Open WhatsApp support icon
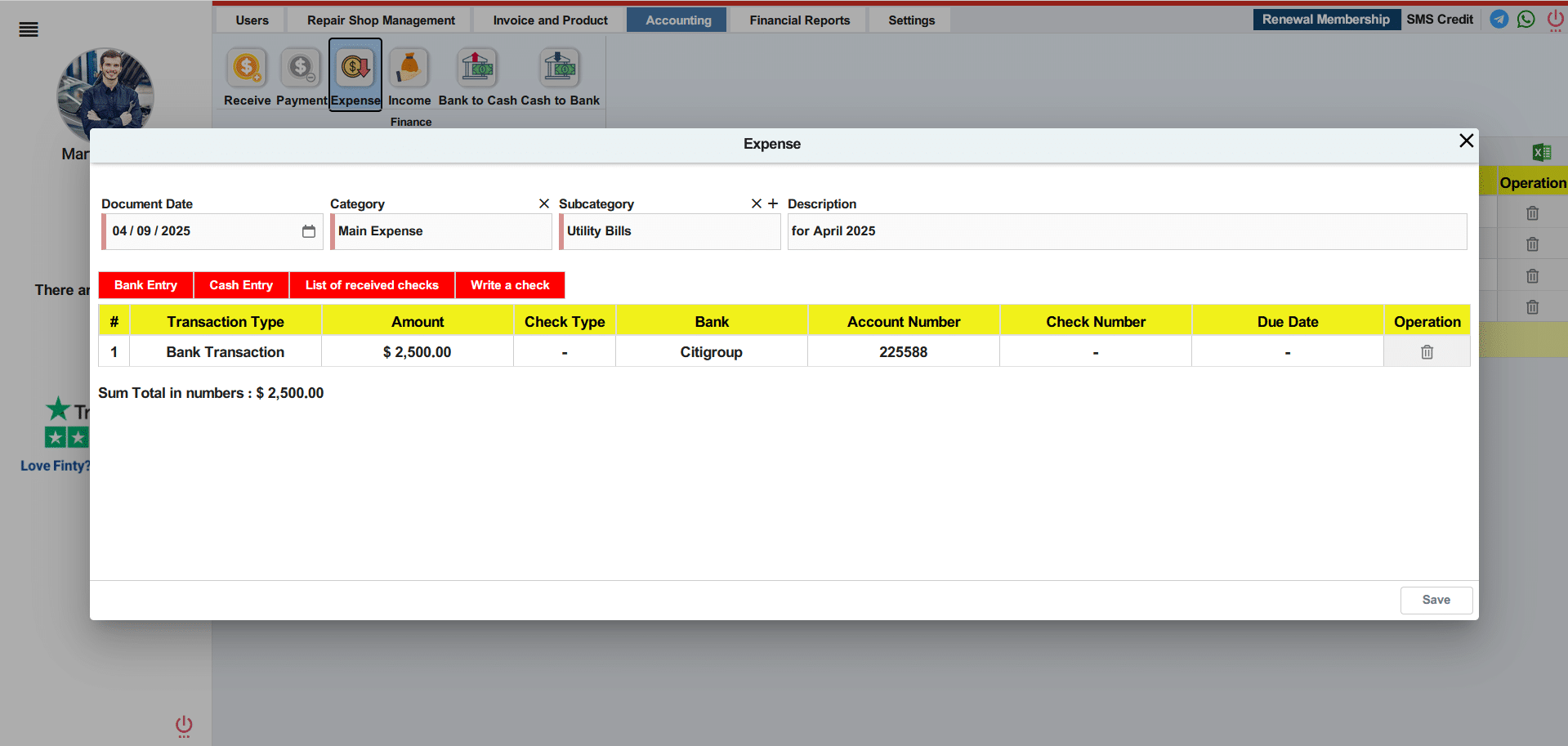Viewport: 1568px width, 746px height. click(1526, 19)
